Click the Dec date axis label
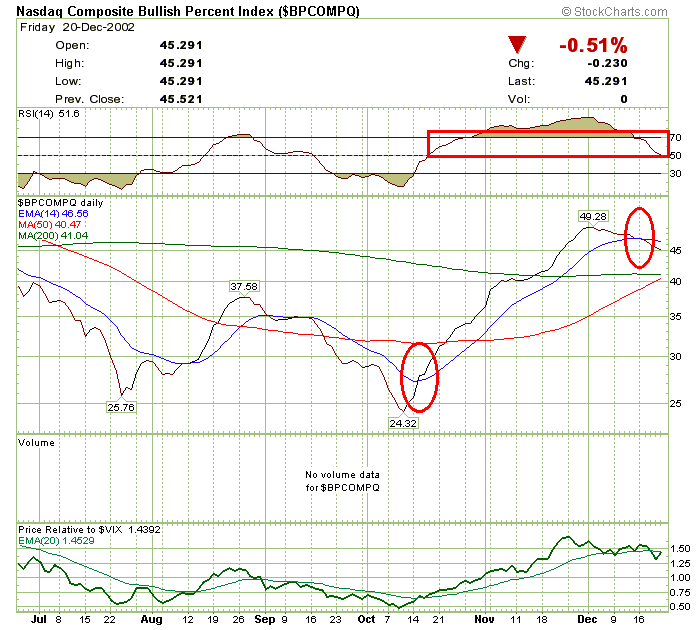The height and width of the screenshot is (630, 700). pyautogui.click(x=587, y=619)
